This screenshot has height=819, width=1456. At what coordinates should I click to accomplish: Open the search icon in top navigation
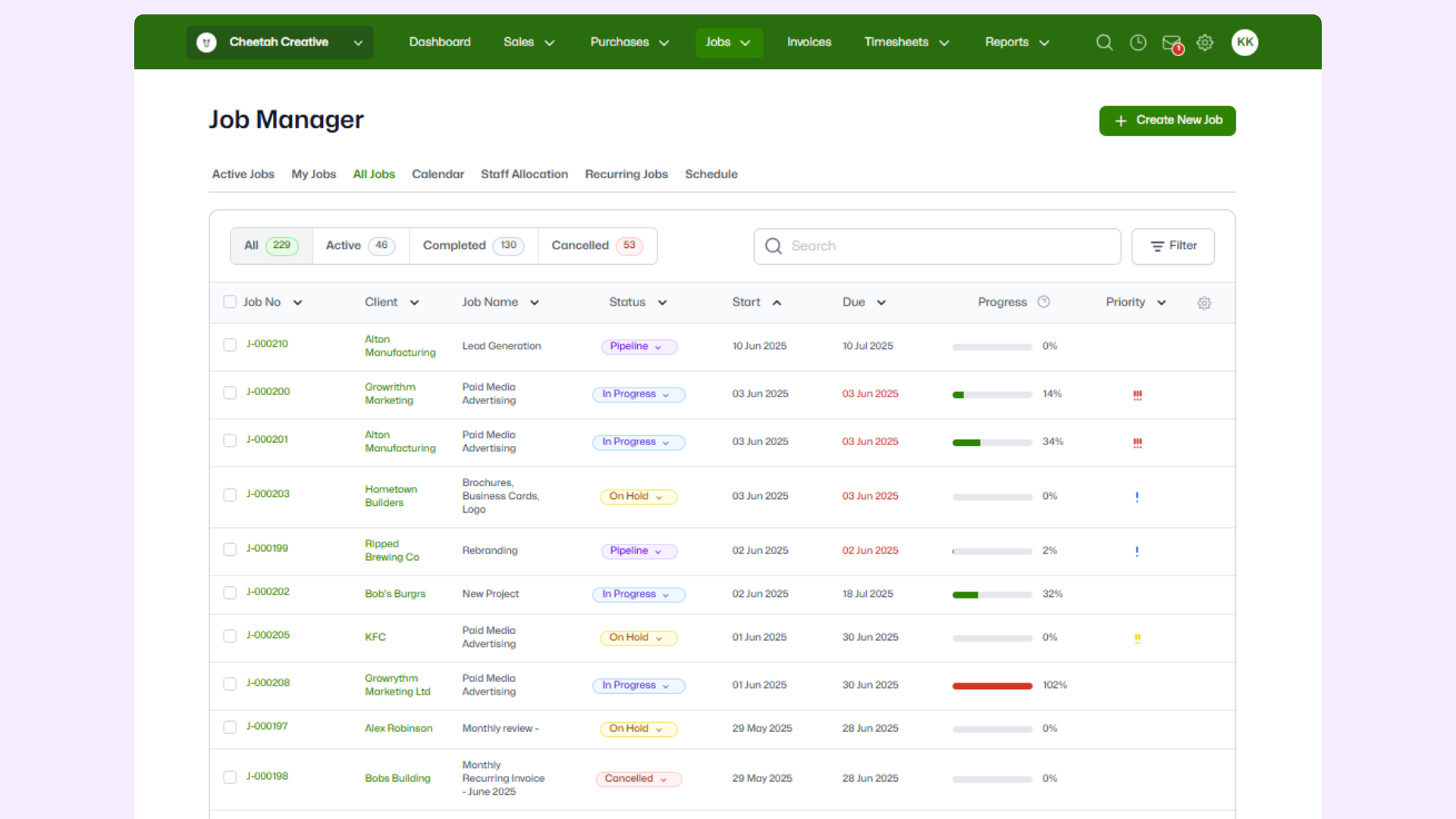coord(1104,42)
